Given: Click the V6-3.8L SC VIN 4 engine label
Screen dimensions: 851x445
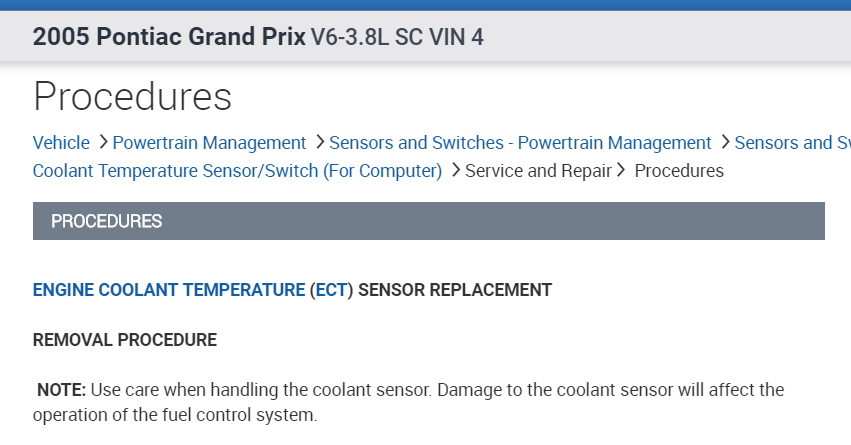Looking at the screenshot, I should (398, 38).
